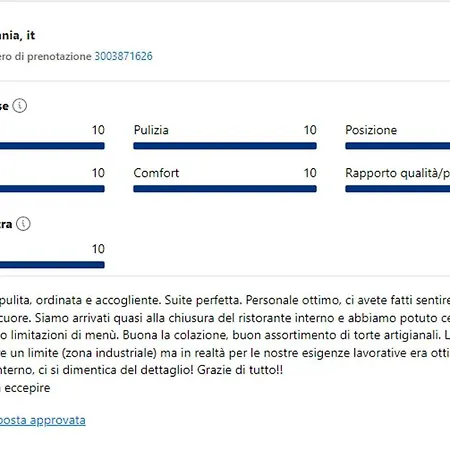
Task: Click the review line 'Grazie di tutto!!'
Action: coord(240,370)
